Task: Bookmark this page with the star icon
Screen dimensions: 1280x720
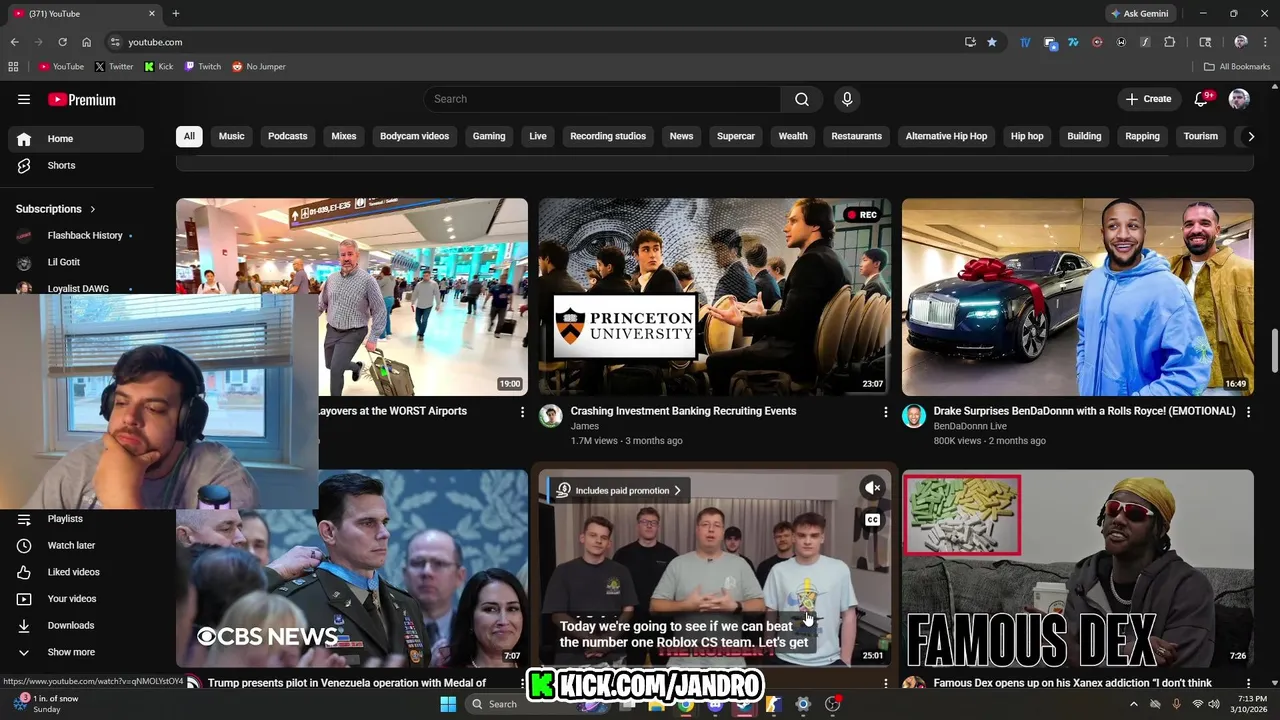Action: coord(992,42)
